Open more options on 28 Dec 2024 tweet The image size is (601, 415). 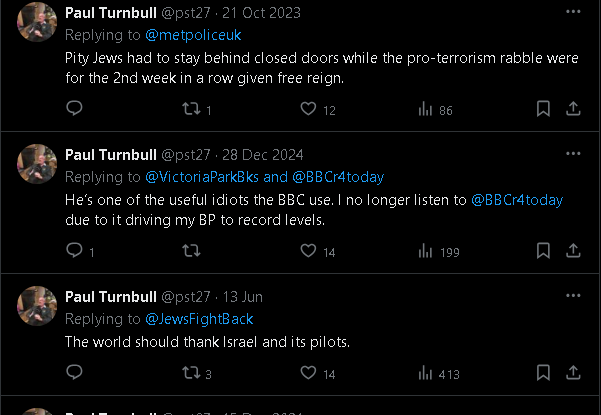click(573, 155)
